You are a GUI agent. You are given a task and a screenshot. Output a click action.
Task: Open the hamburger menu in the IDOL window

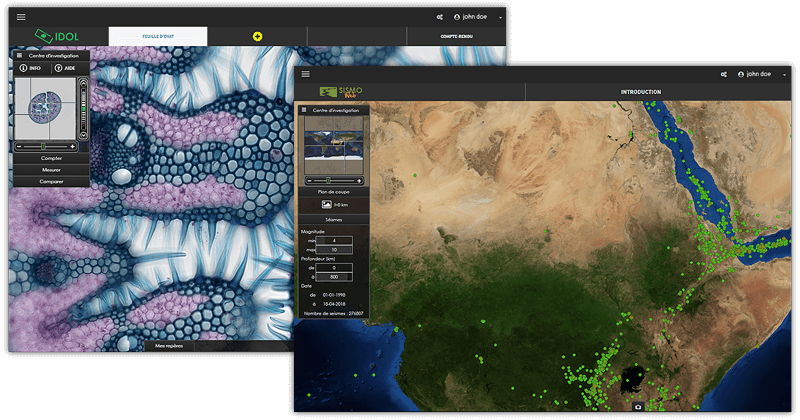pos(21,17)
